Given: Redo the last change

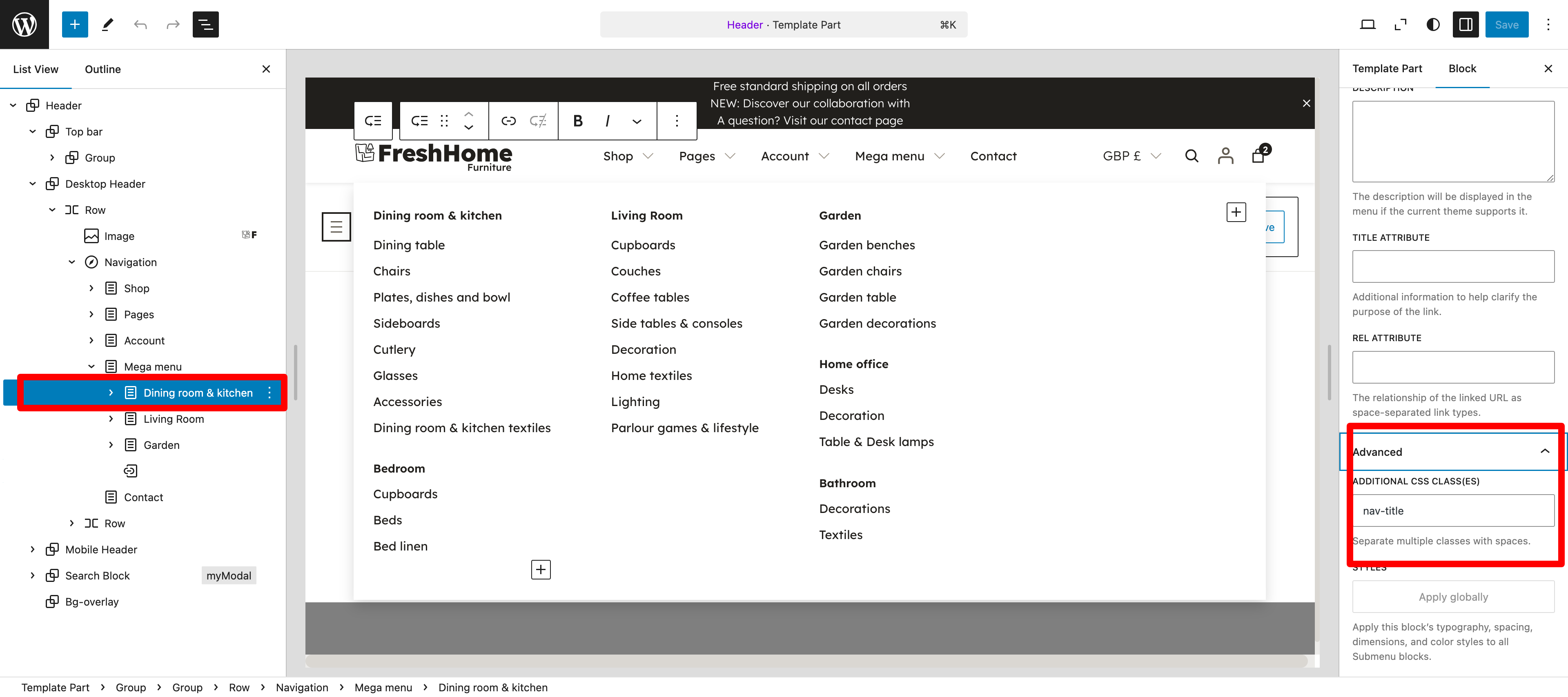Looking at the screenshot, I should 173,24.
